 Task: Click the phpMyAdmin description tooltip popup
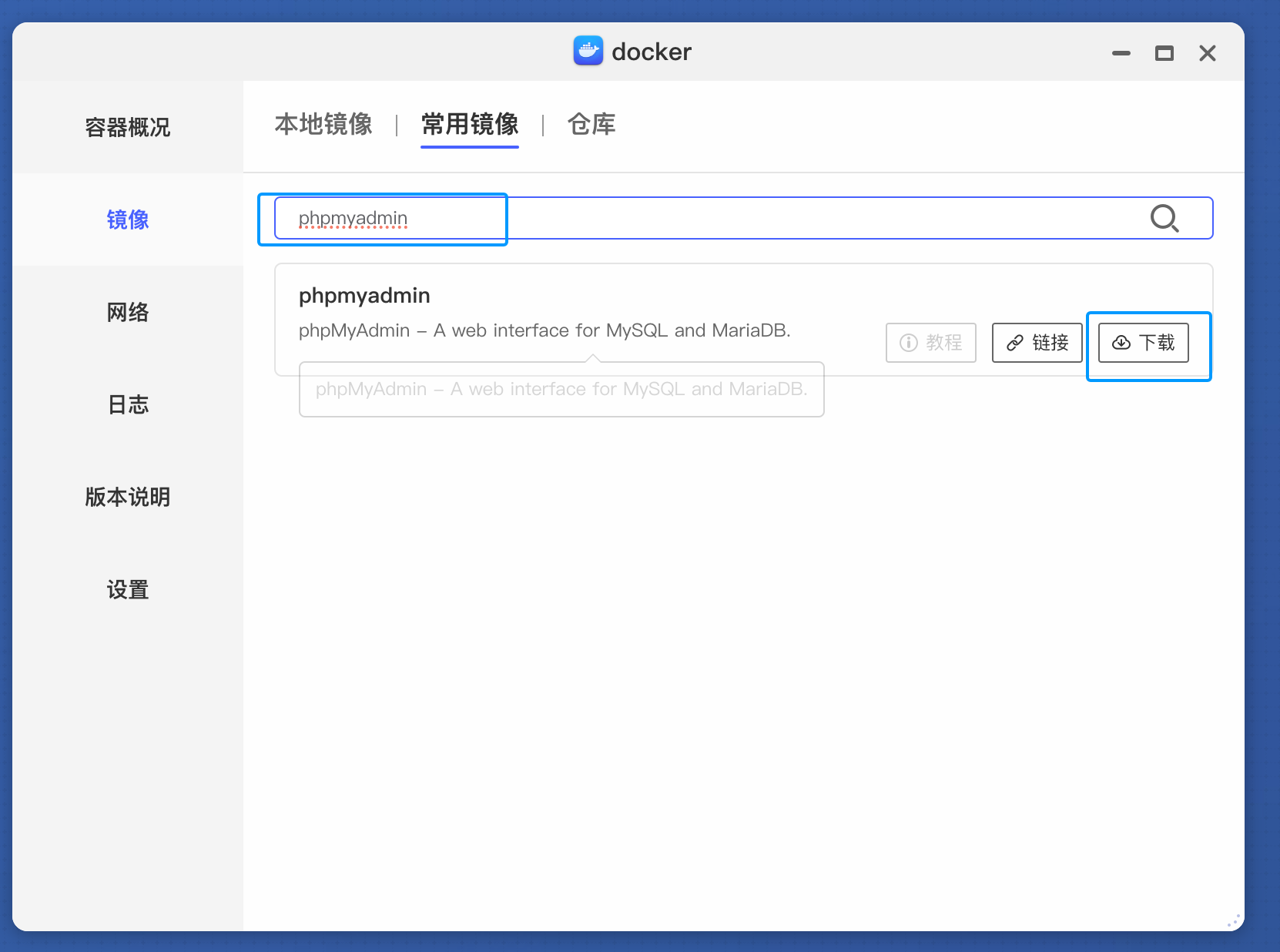(561, 389)
